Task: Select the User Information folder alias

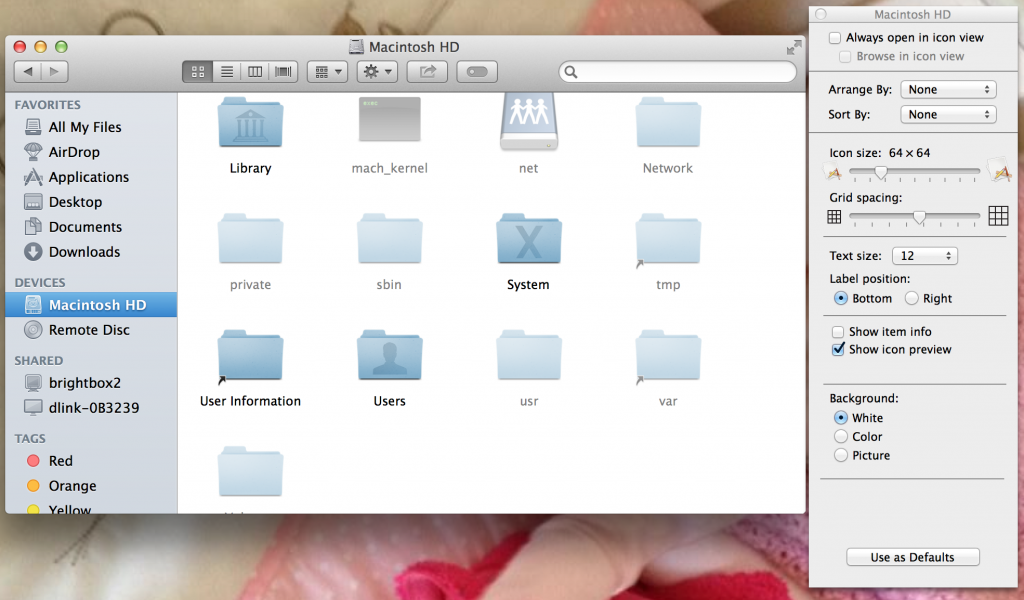Action: tap(250, 356)
